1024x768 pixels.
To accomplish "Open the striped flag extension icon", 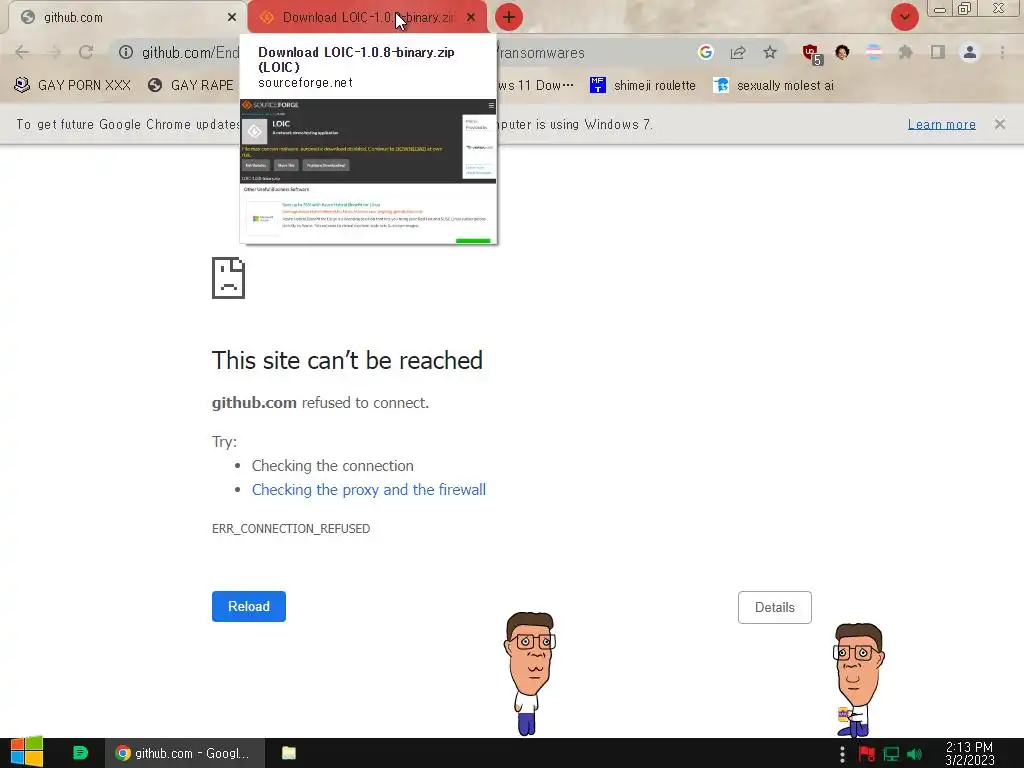I will (874, 52).
